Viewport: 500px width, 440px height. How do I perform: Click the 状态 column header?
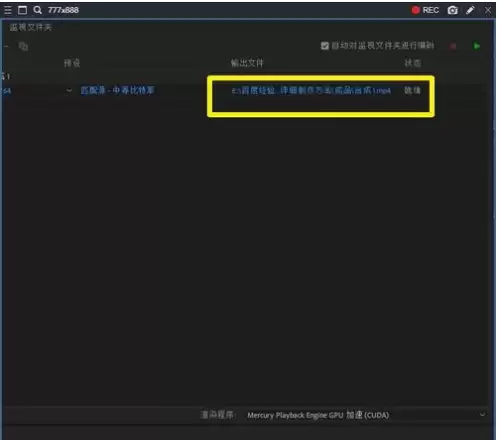(413, 63)
